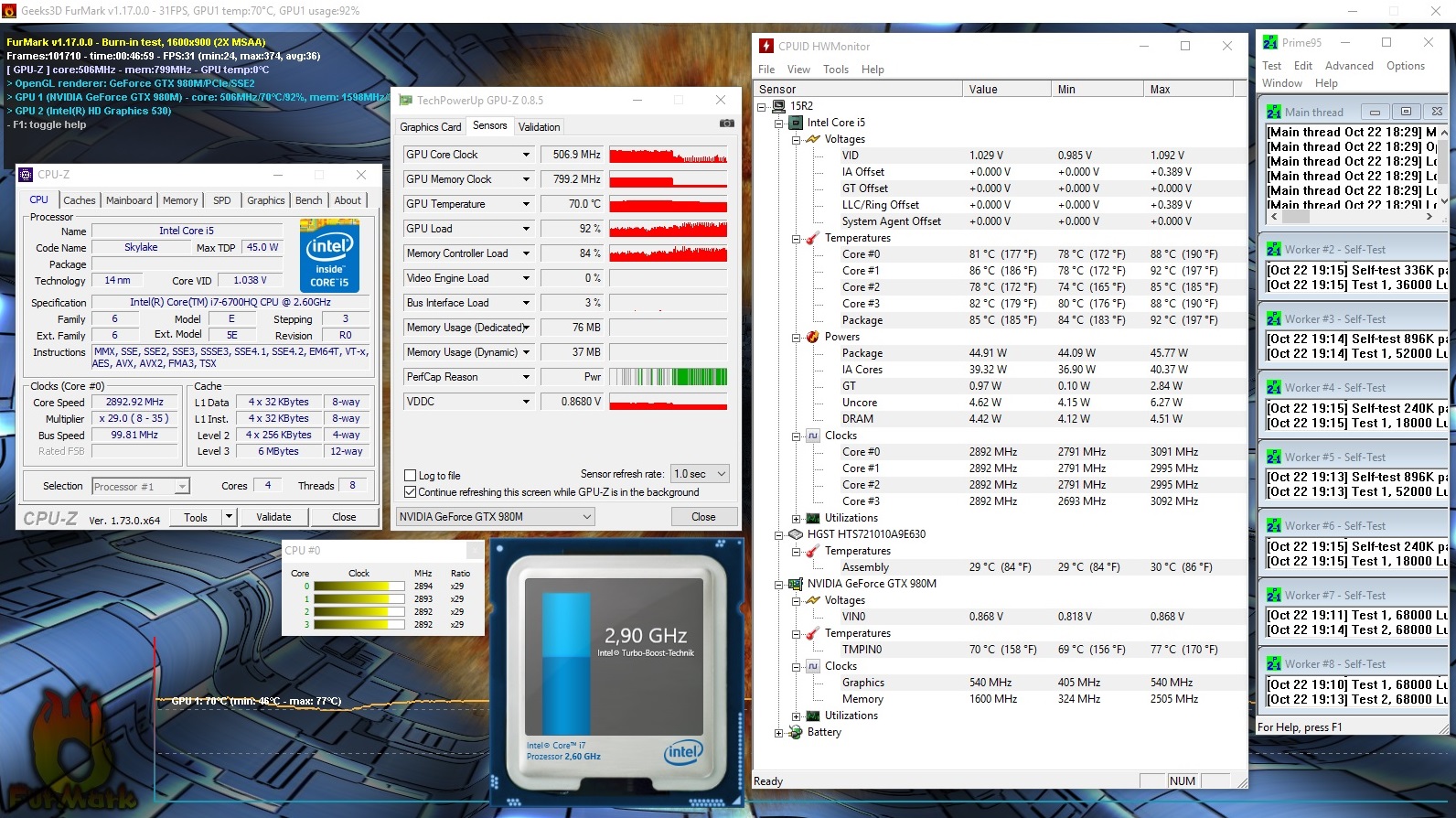
Task: Click the Validate button in CPU-Z
Action: [x=273, y=517]
